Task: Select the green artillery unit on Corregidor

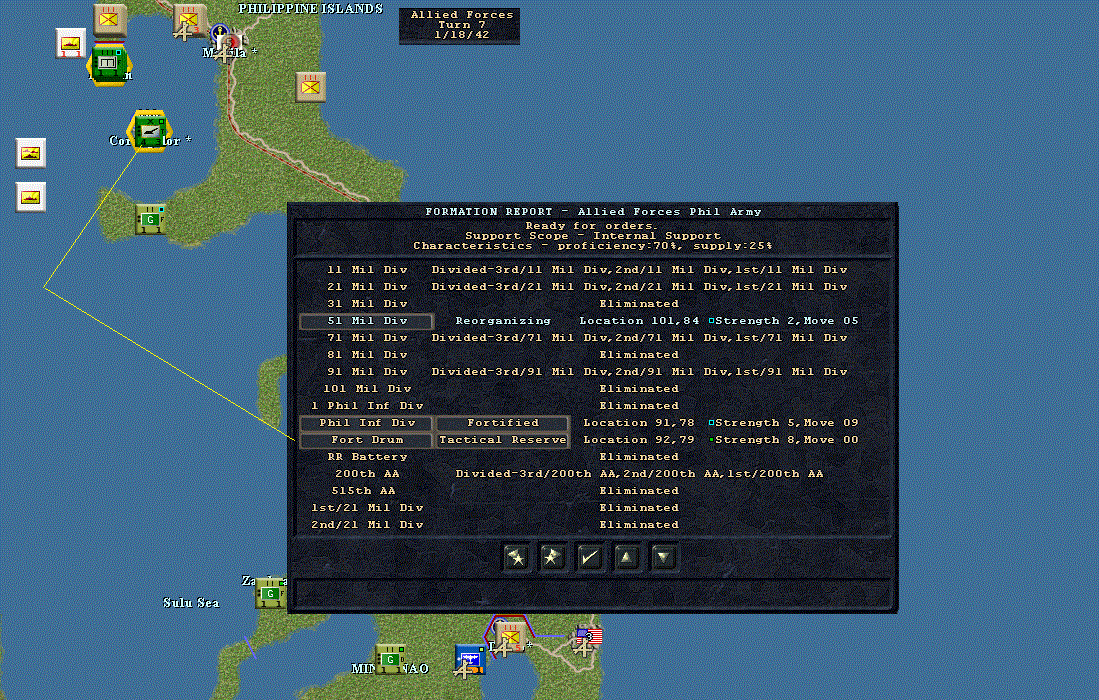Action: [149, 130]
